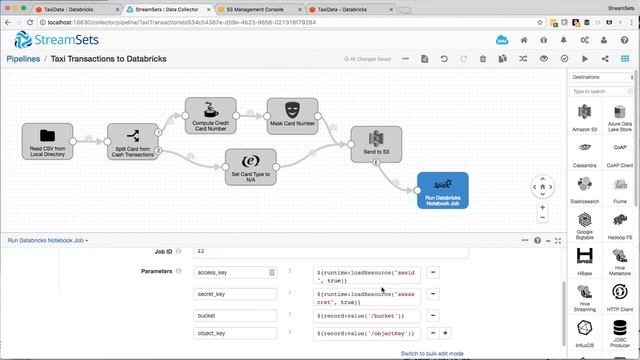Switch to S3 Management Console tab
The width and height of the screenshot is (640, 360).
click(x=260, y=9)
